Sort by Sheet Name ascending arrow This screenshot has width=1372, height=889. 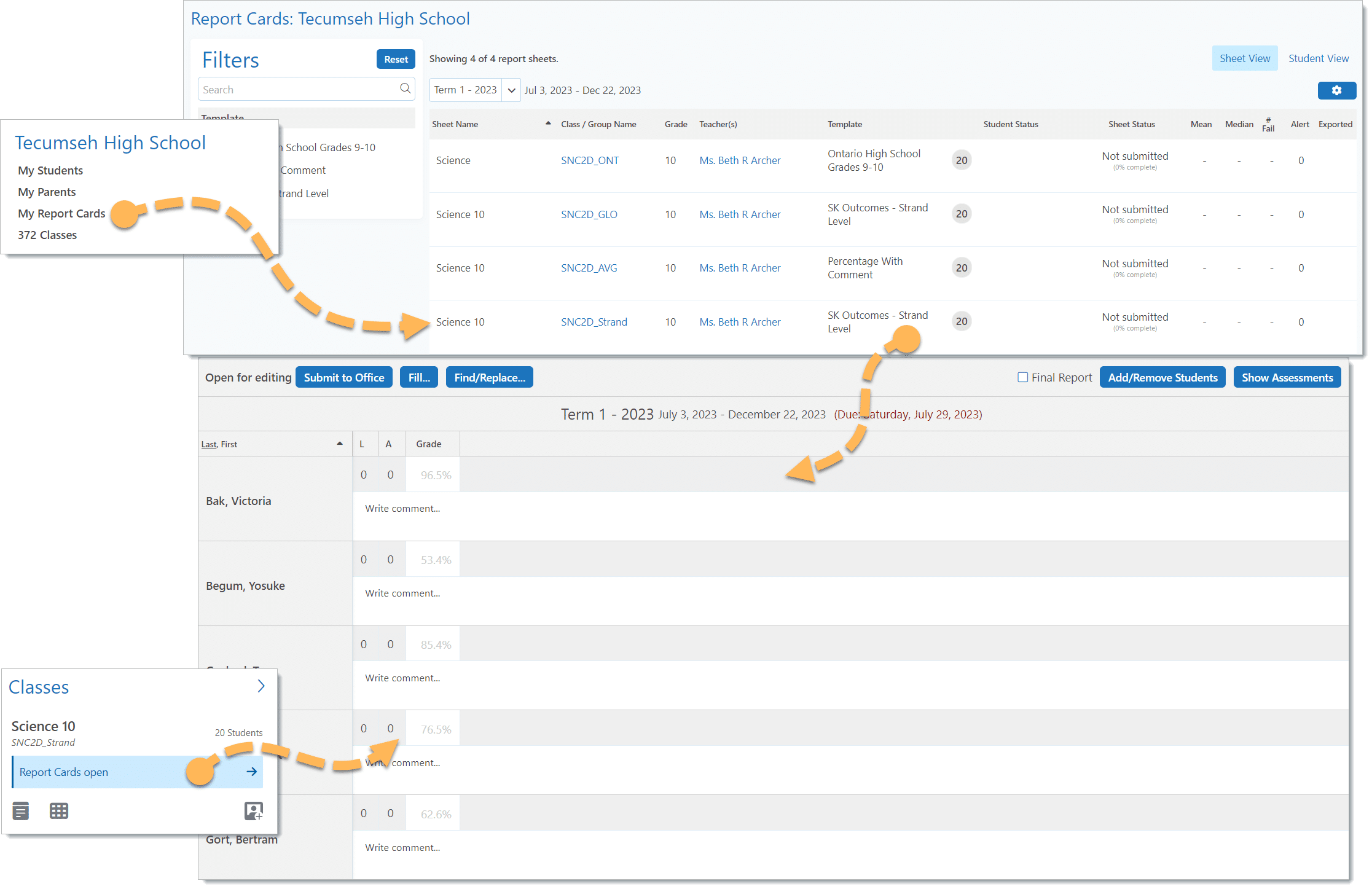(547, 123)
